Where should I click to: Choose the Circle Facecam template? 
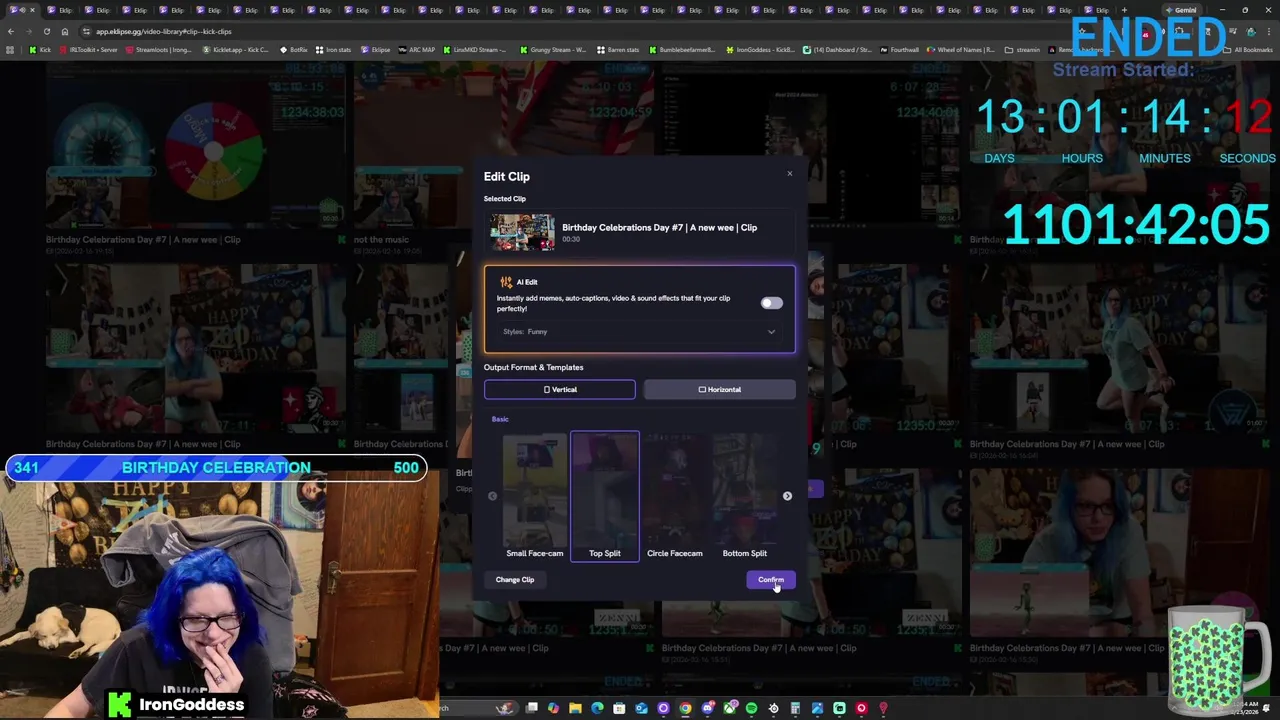pos(675,496)
